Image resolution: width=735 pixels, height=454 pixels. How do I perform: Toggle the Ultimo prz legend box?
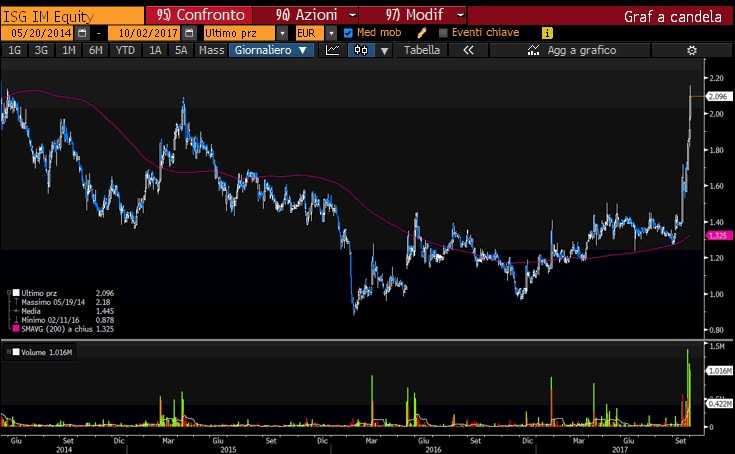coord(12,292)
